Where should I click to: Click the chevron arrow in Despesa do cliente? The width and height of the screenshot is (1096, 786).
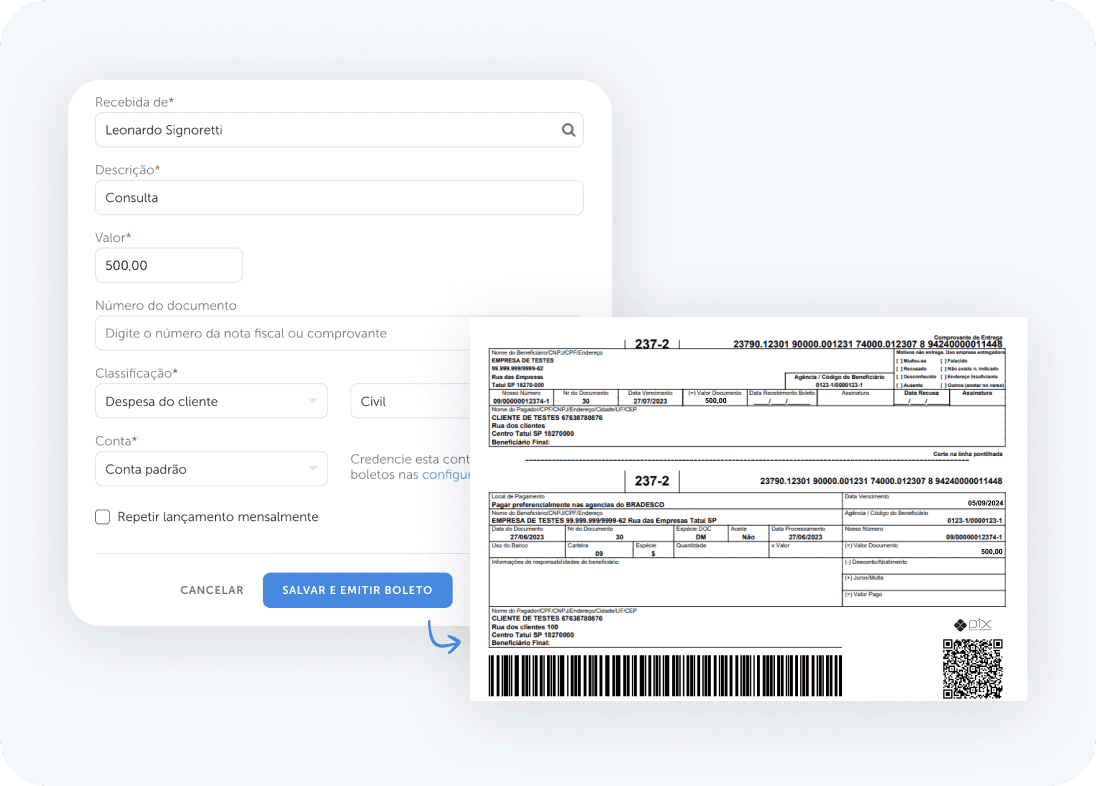point(313,401)
